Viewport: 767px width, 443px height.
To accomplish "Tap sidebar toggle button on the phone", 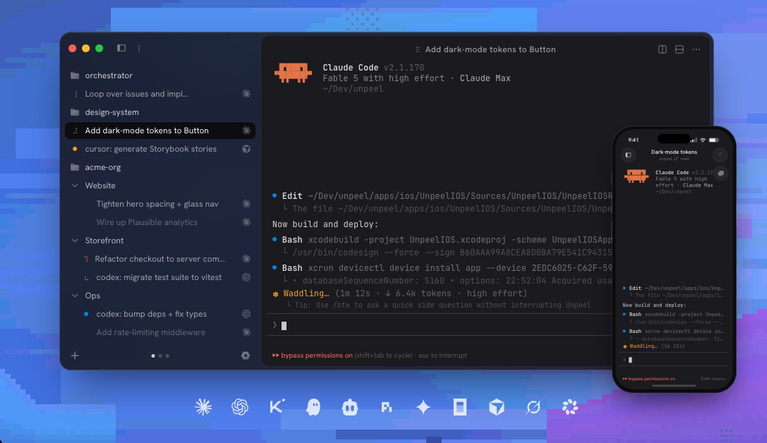I will click(628, 155).
